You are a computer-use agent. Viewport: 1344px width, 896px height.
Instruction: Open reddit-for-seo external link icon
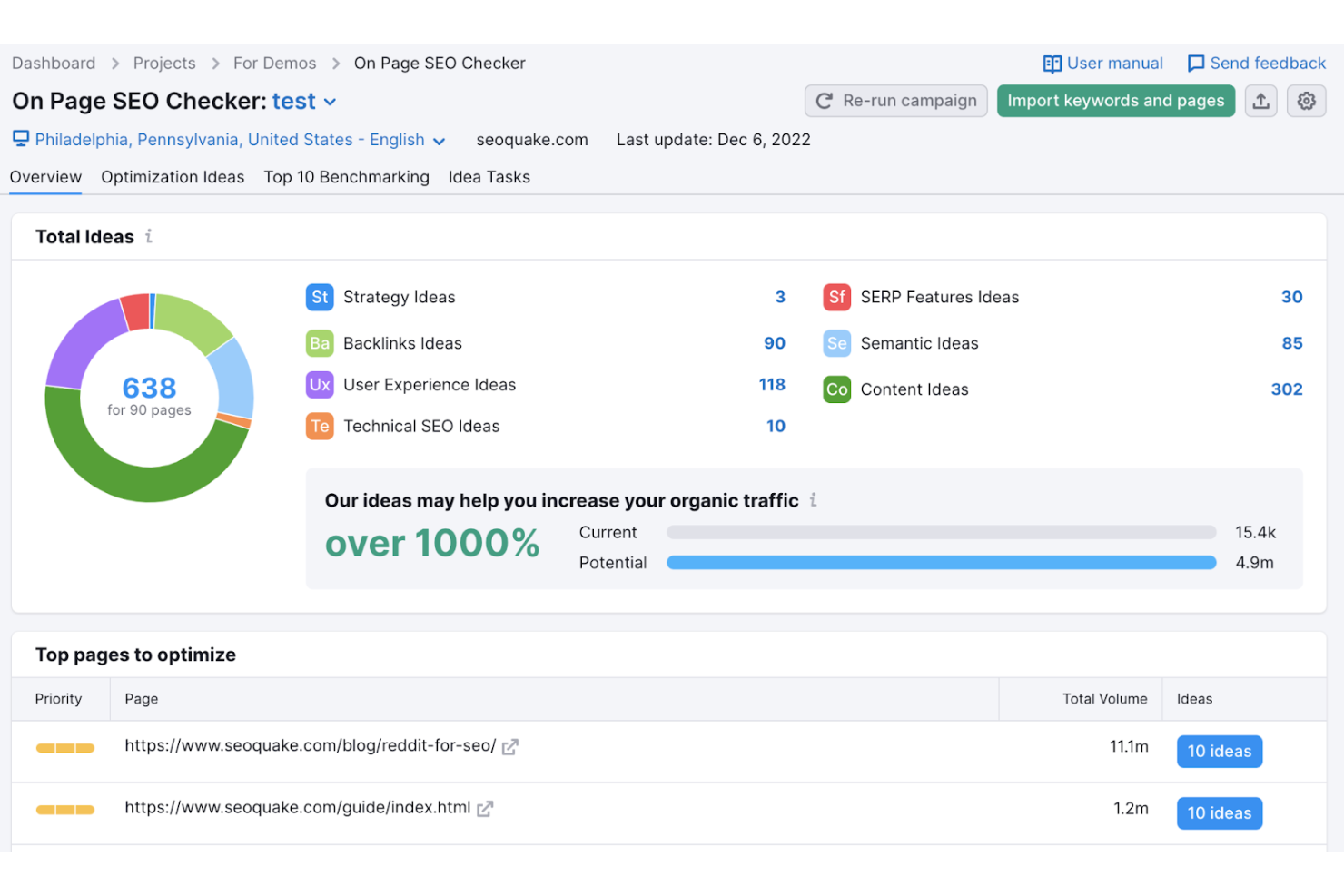pos(510,746)
